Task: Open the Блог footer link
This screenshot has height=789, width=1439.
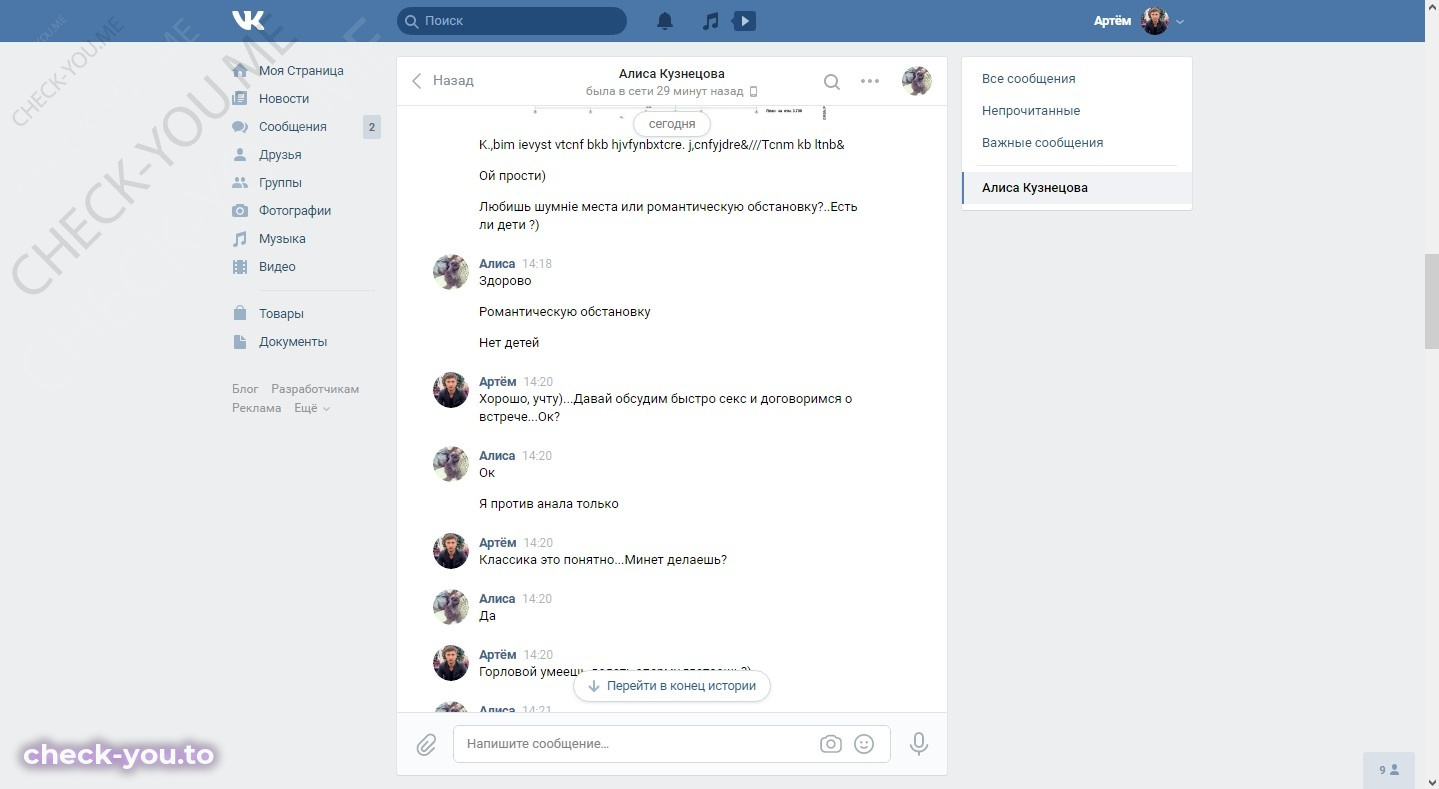Action: [x=245, y=389]
